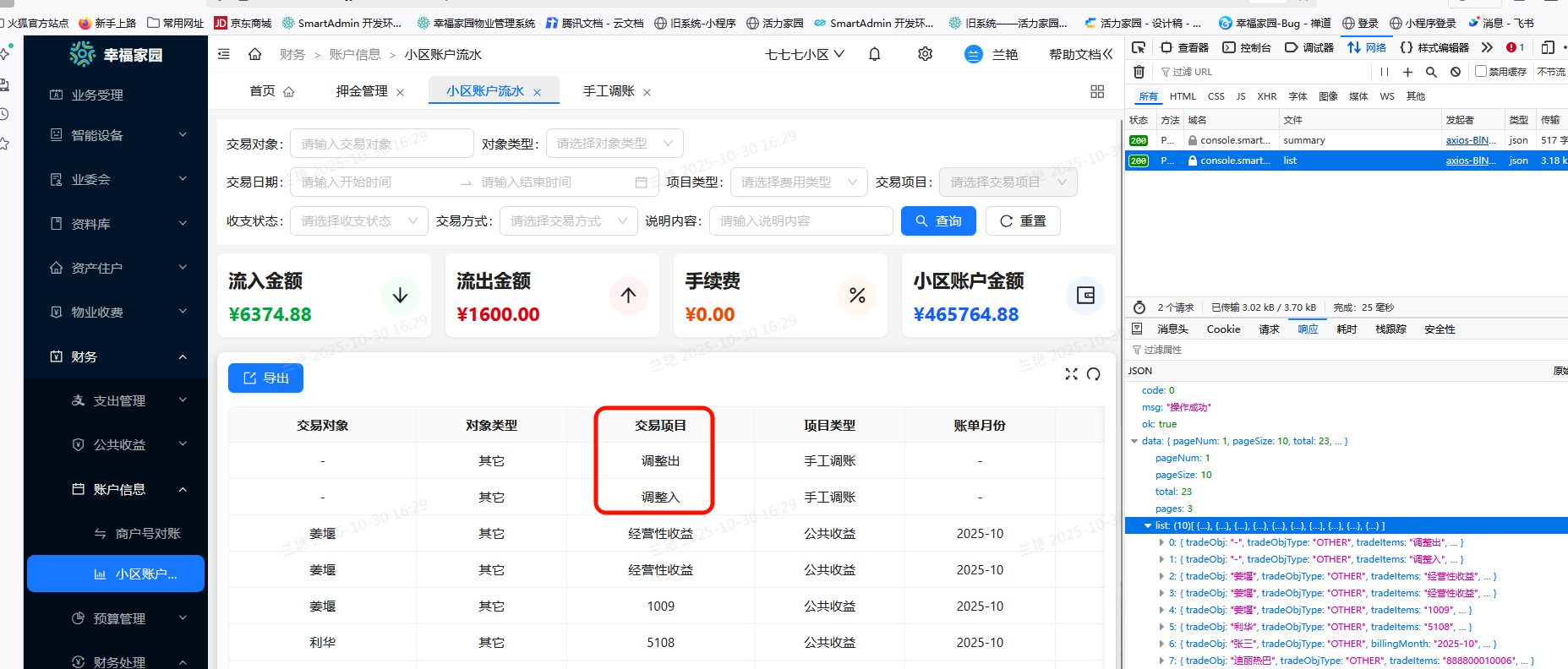Viewport: 1568px width, 669px height.
Task: Click the notification bell icon
Action: click(875, 54)
